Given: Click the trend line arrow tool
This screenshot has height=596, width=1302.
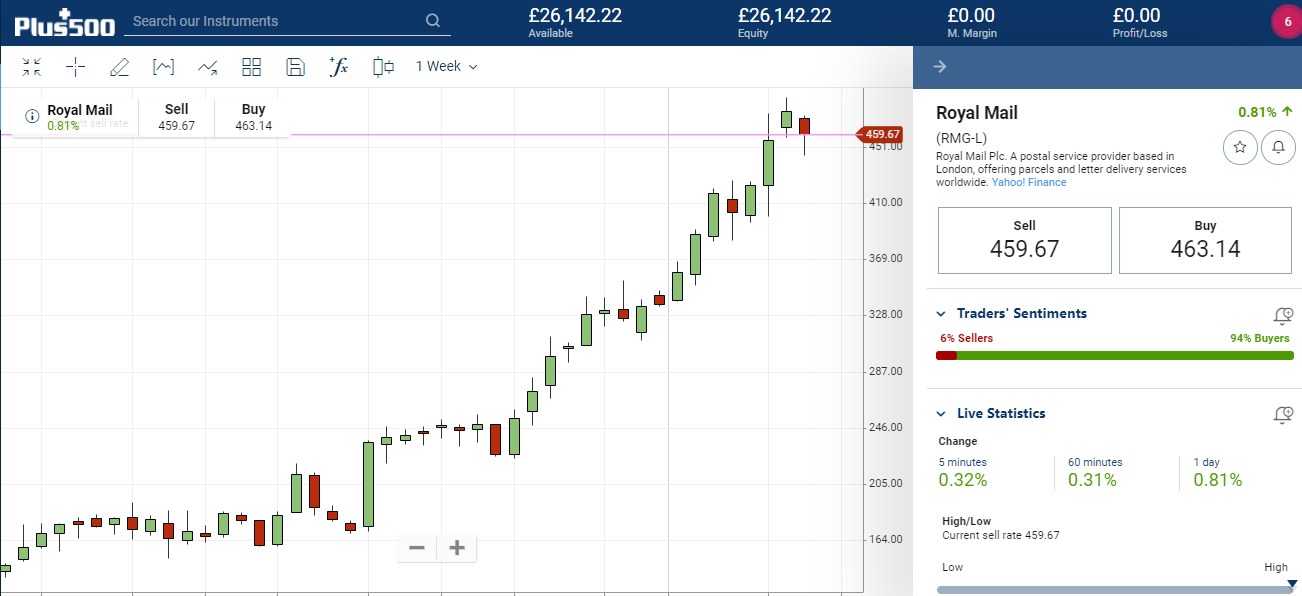Looking at the screenshot, I should point(207,67).
